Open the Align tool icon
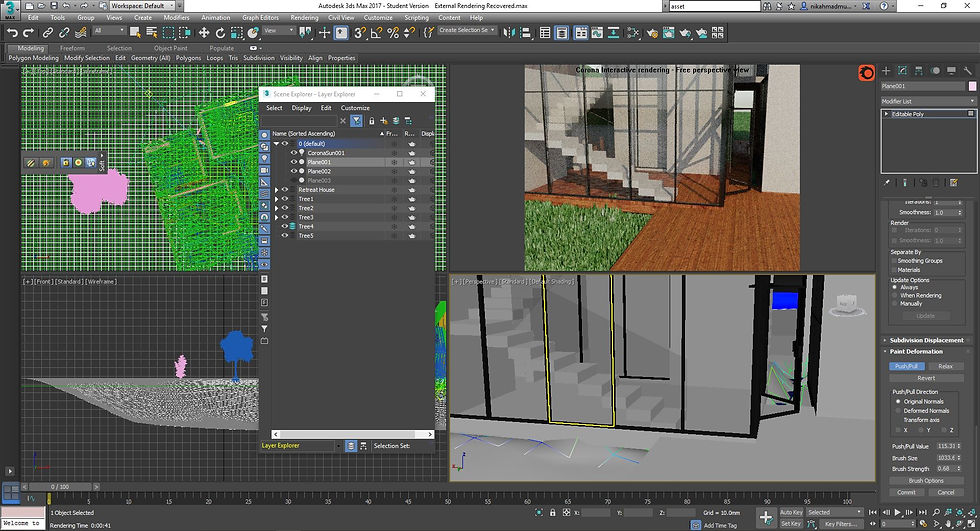The width and height of the screenshot is (980, 531). [x=526, y=32]
